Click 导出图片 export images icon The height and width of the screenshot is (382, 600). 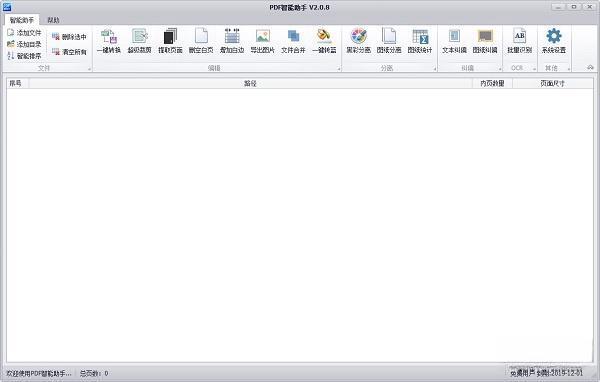pos(262,41)
